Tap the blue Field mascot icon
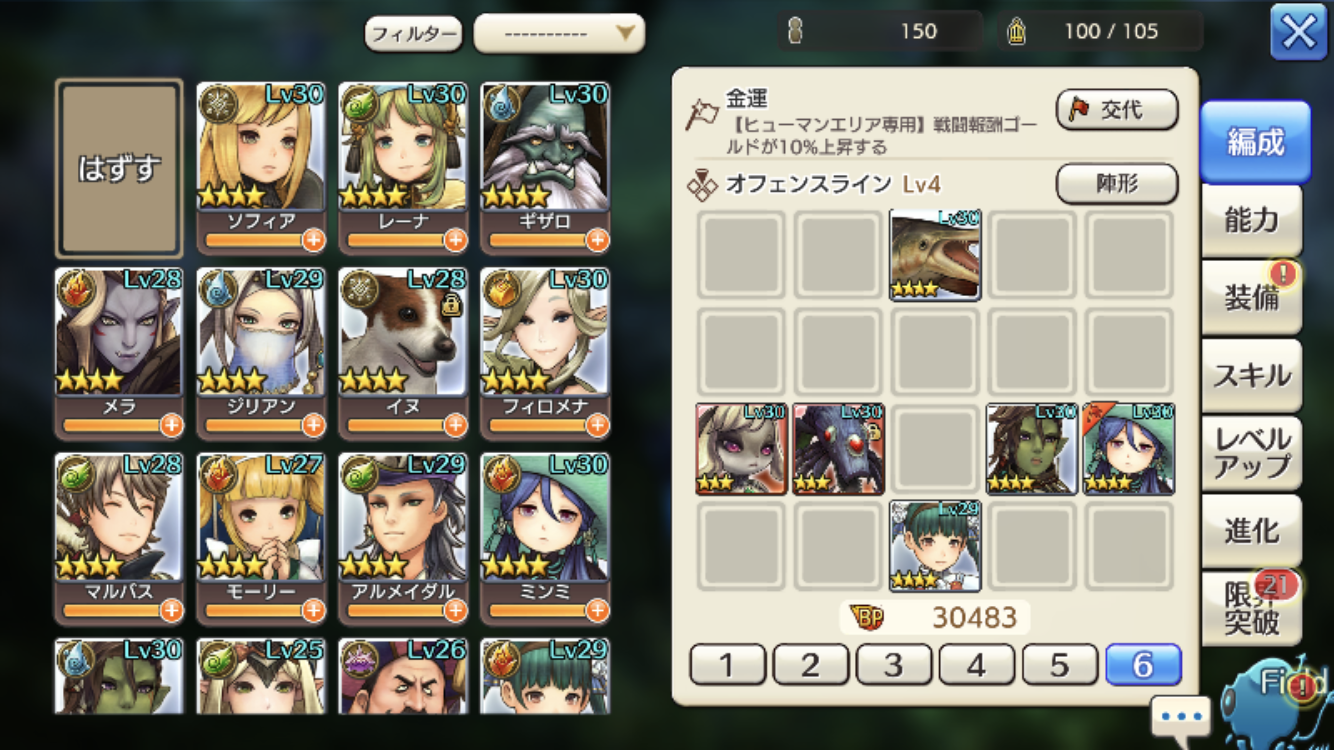Viewport: 1334px width, 750px height. click(1278, 696)
